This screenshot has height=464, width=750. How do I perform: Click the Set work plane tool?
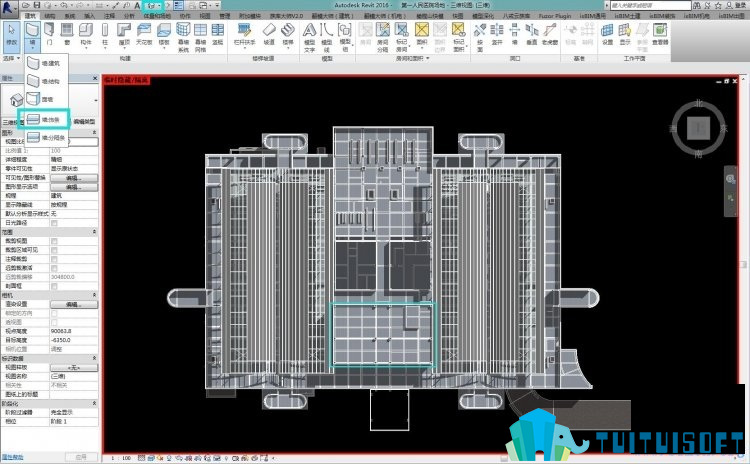pos(607,35)
